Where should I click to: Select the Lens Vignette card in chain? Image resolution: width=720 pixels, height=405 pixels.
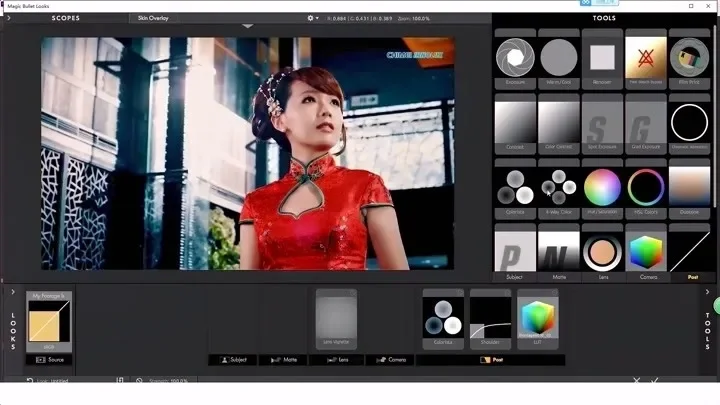pyautogui.click(x=336, y=319)
